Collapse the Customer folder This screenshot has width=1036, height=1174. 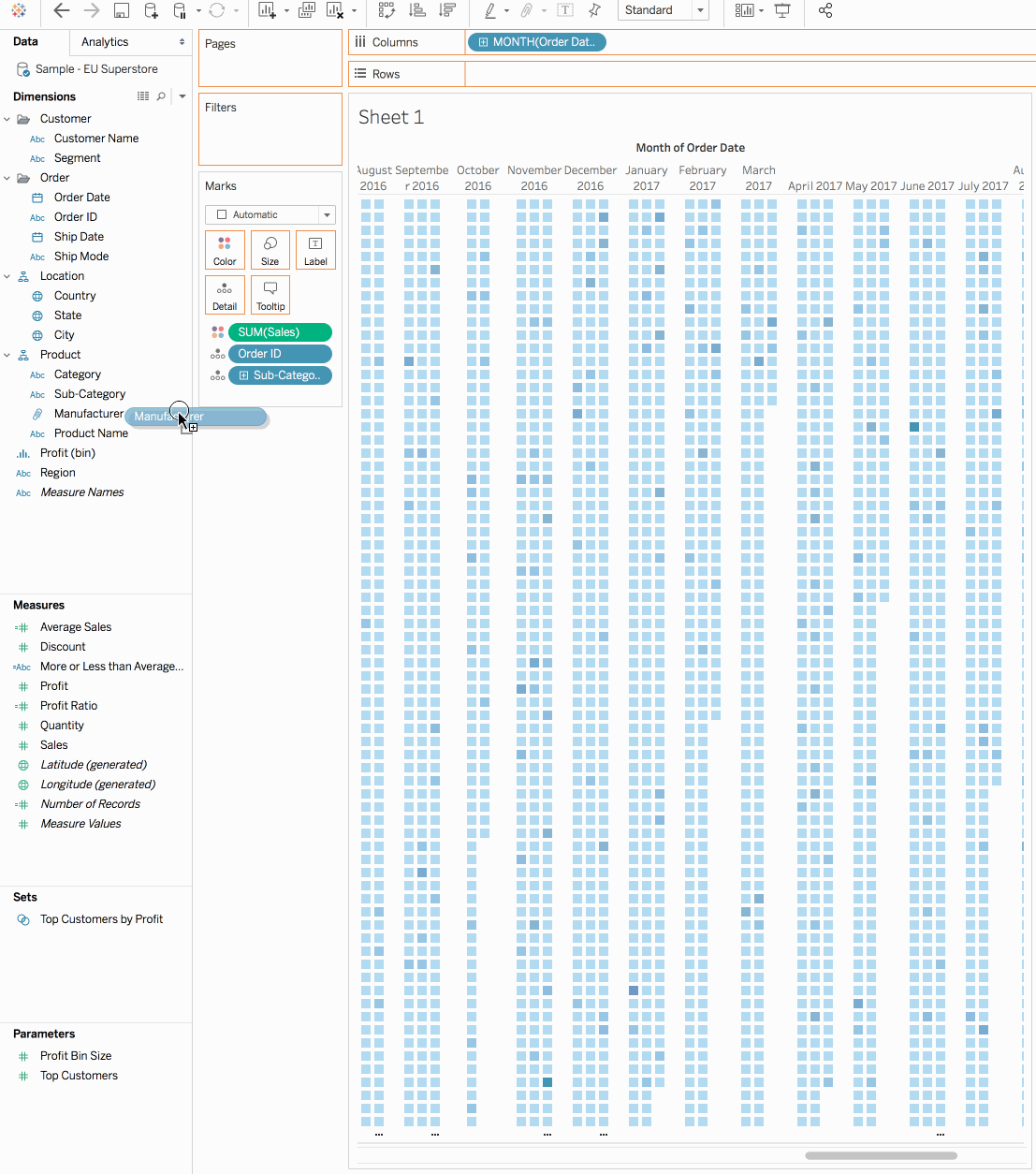pos(7,119)
